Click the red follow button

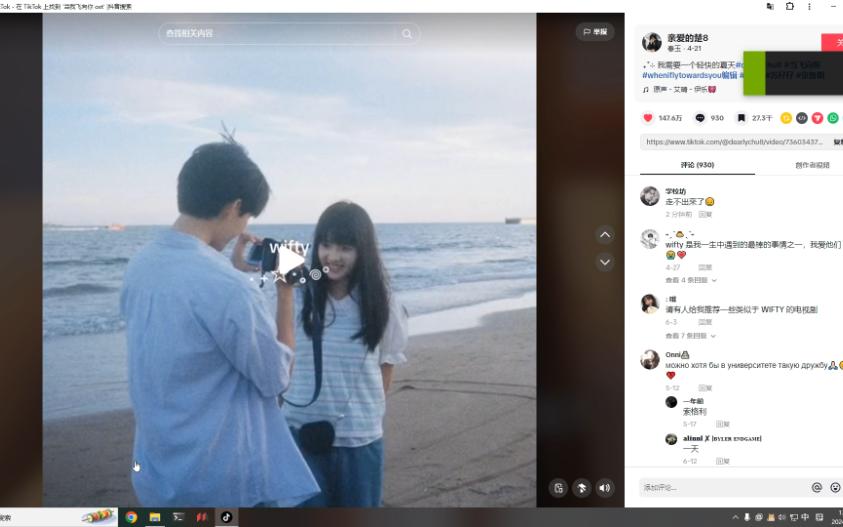[x=832, y=42]
